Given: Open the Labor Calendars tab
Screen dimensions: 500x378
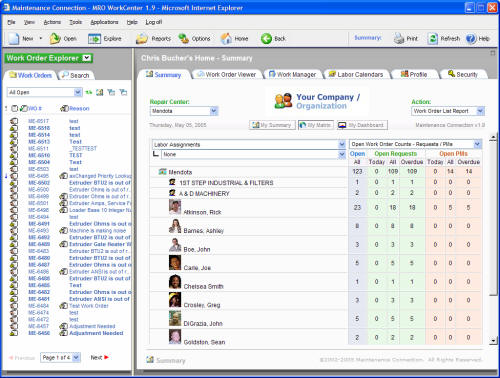Looking at the screenshot, I should coord(356,74).
